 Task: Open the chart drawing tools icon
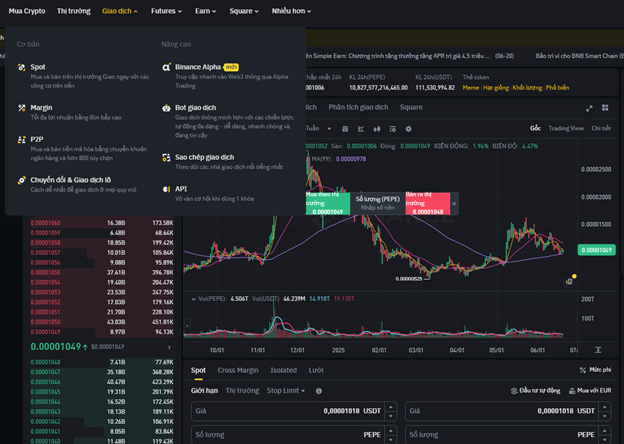(x=361, y=129)
